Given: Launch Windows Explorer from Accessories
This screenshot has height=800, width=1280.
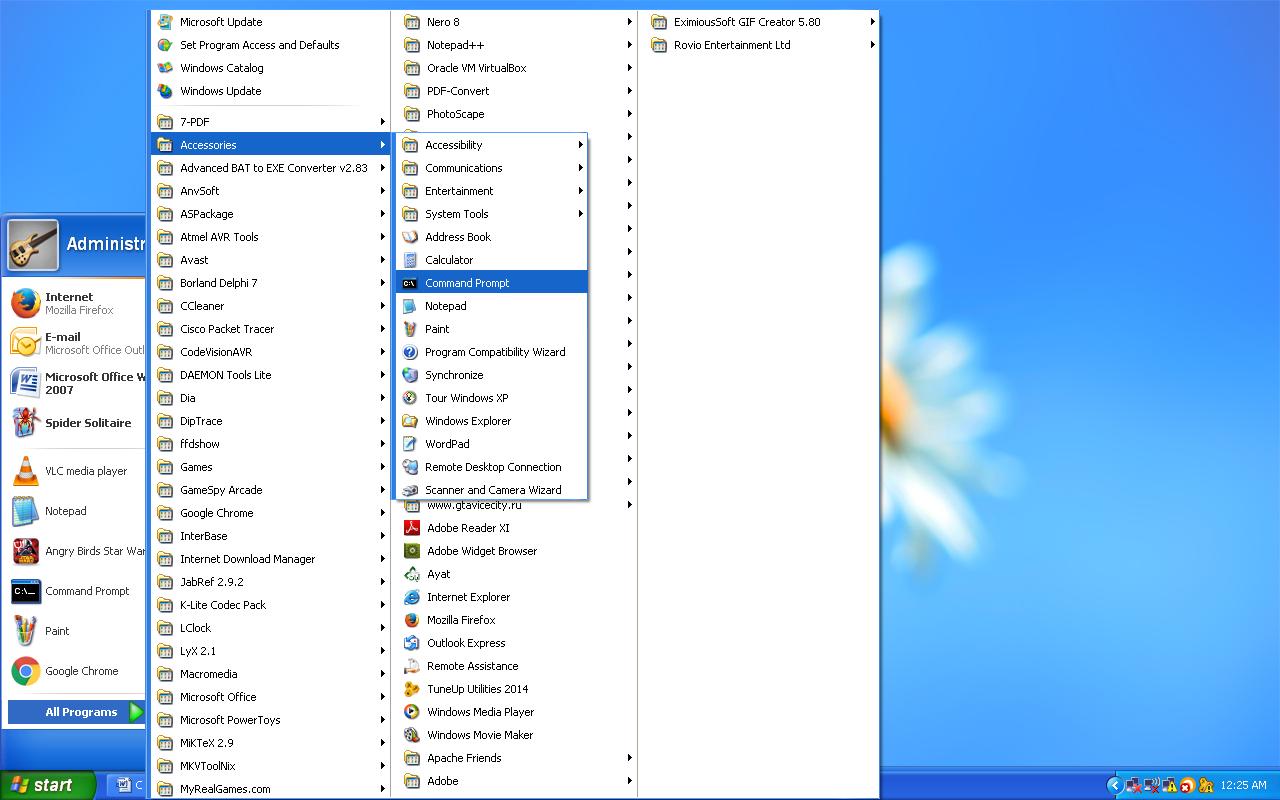Looking at the screenshot, I should [x=491, y=421].
